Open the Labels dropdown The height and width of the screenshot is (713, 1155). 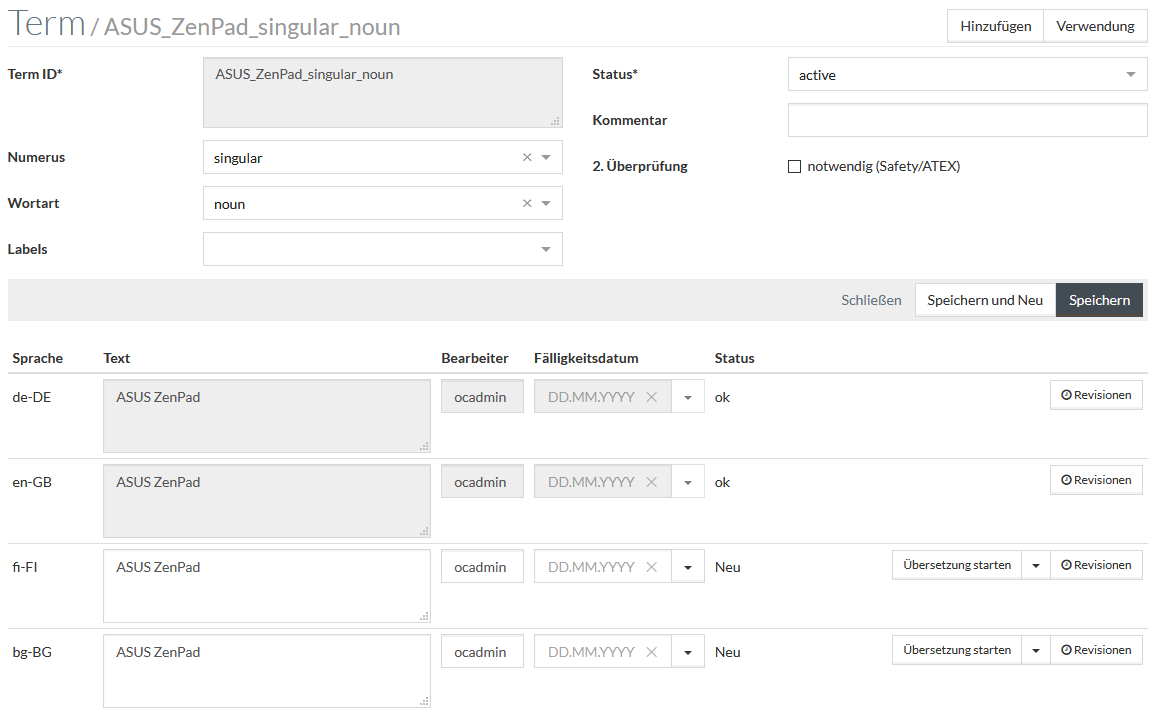point(382,249)
